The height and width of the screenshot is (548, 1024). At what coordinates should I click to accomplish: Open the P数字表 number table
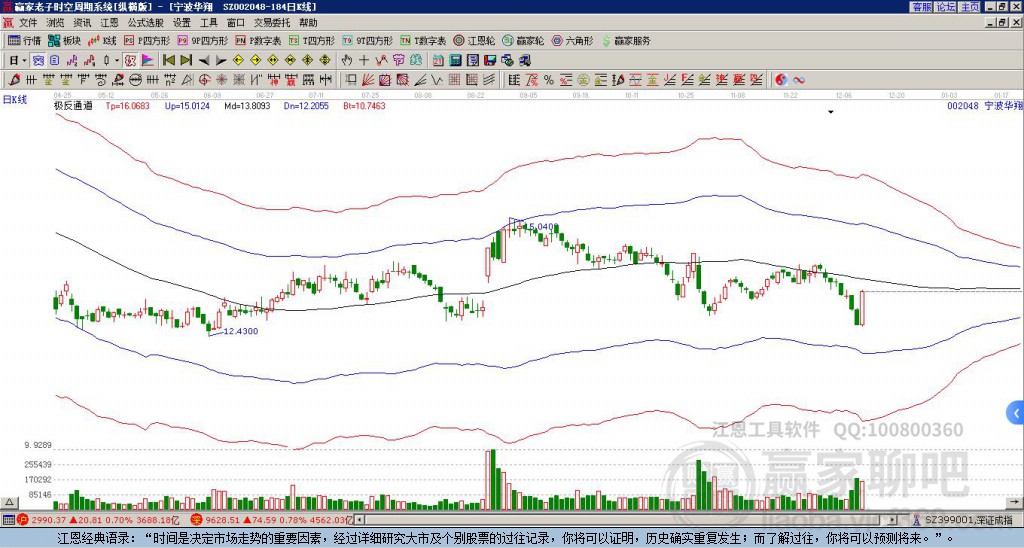tap(258, 40)
